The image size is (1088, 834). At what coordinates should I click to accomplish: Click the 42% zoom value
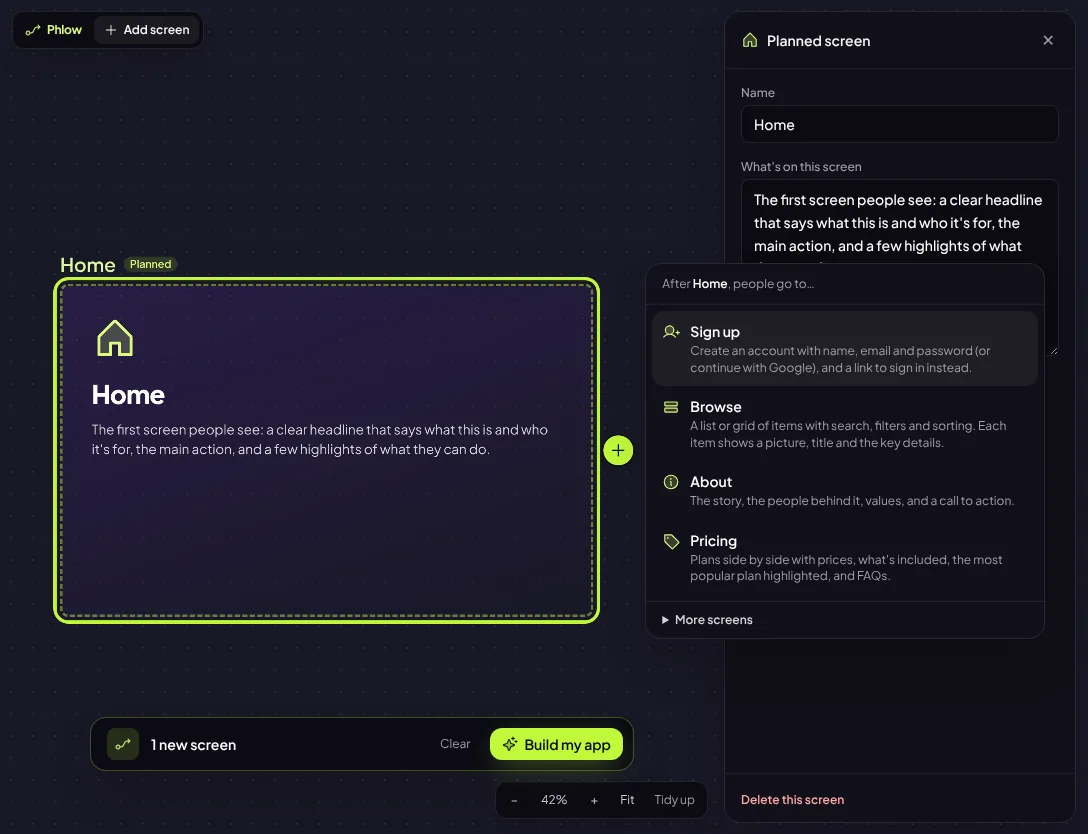(x=554, y=800)
